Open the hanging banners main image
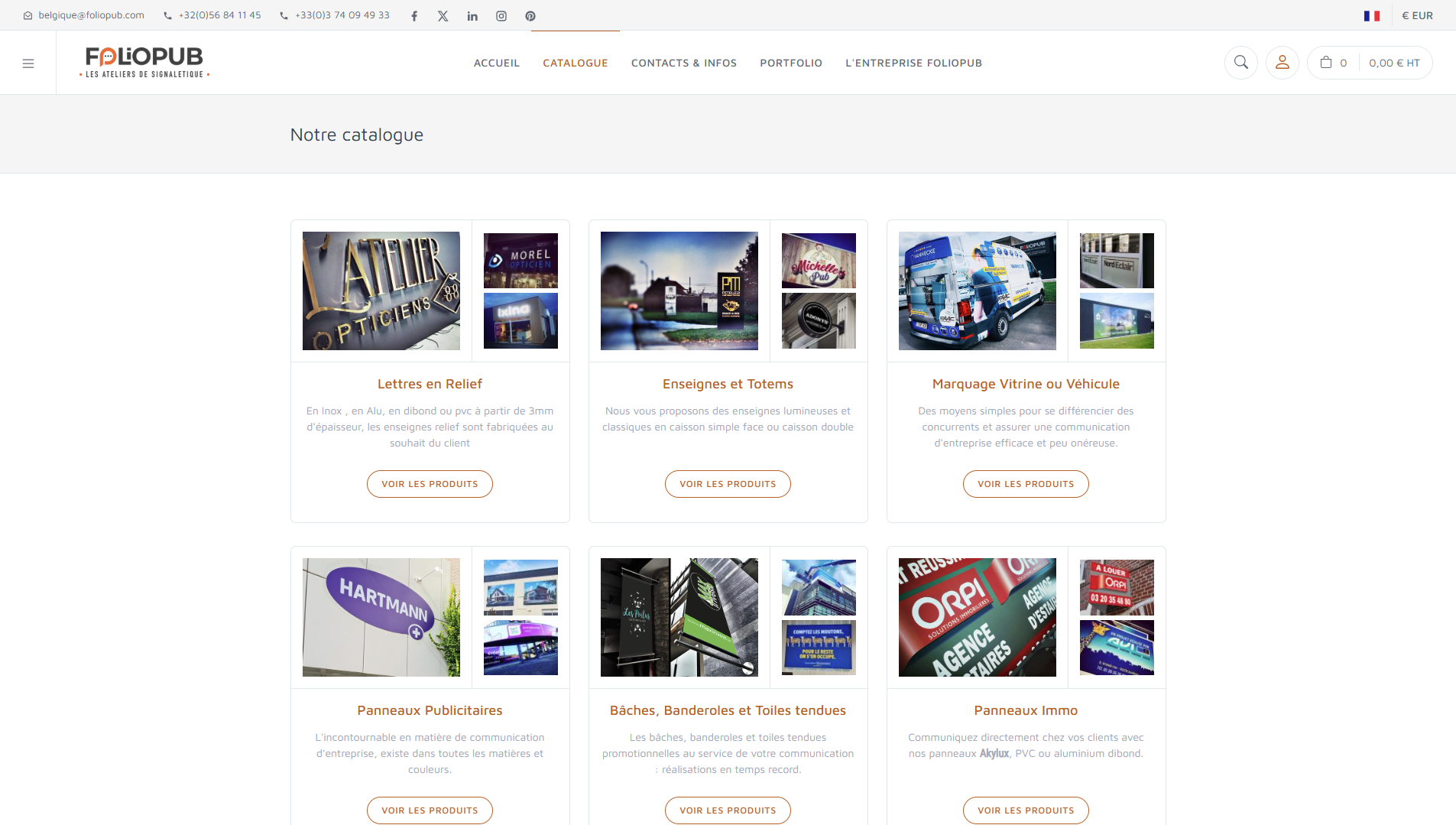1456x825 pixels. tap(679, 618)
